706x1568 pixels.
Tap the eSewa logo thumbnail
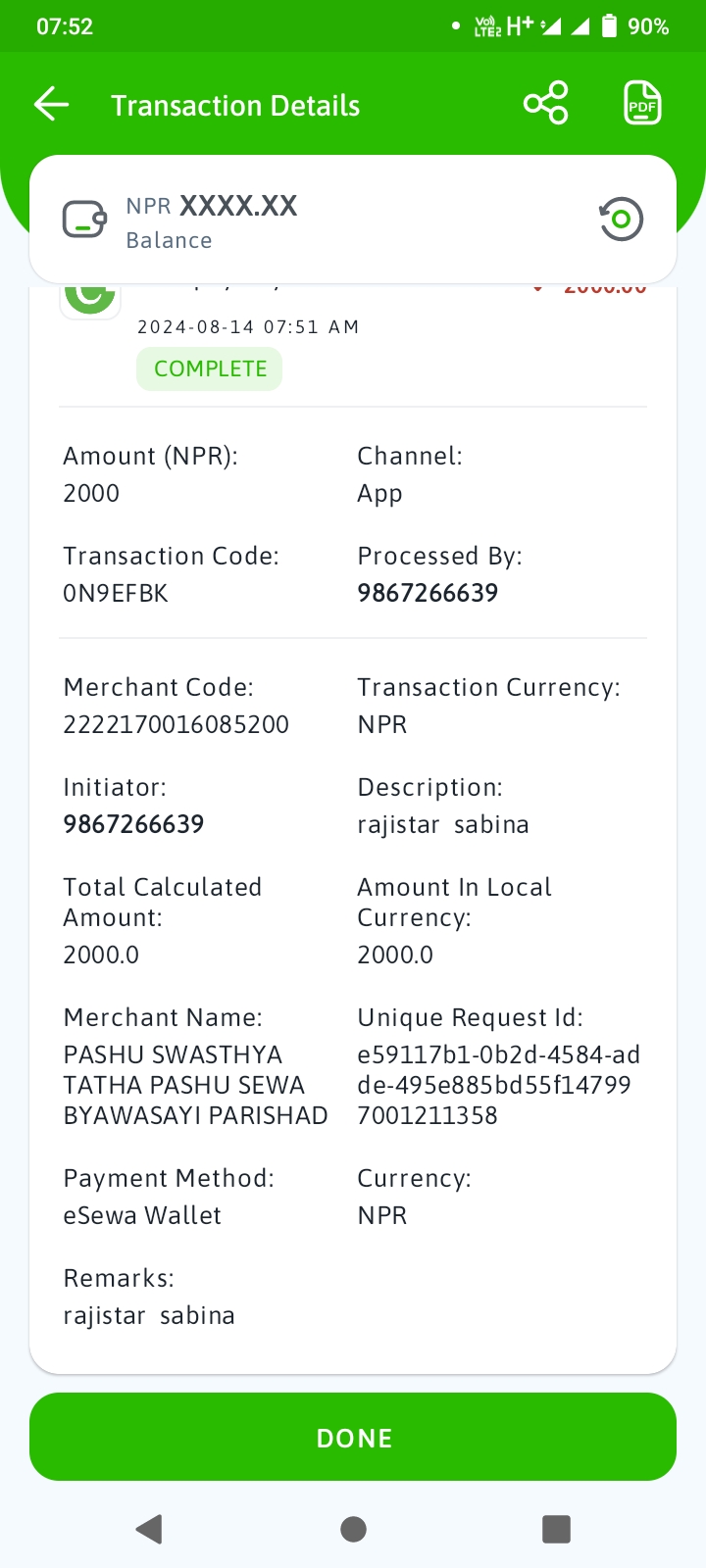coord(90,296)
